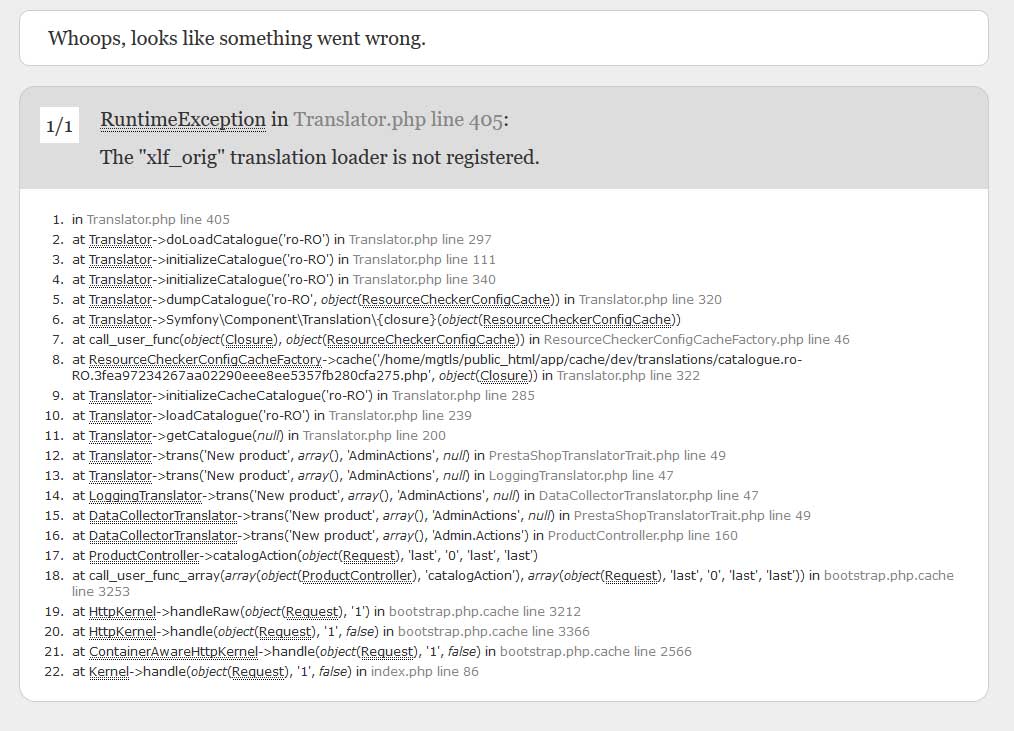Viewport: 1014px width, 731px height.
Task: Open Translator.php line 405 in the header
Action: click(398, 120)
